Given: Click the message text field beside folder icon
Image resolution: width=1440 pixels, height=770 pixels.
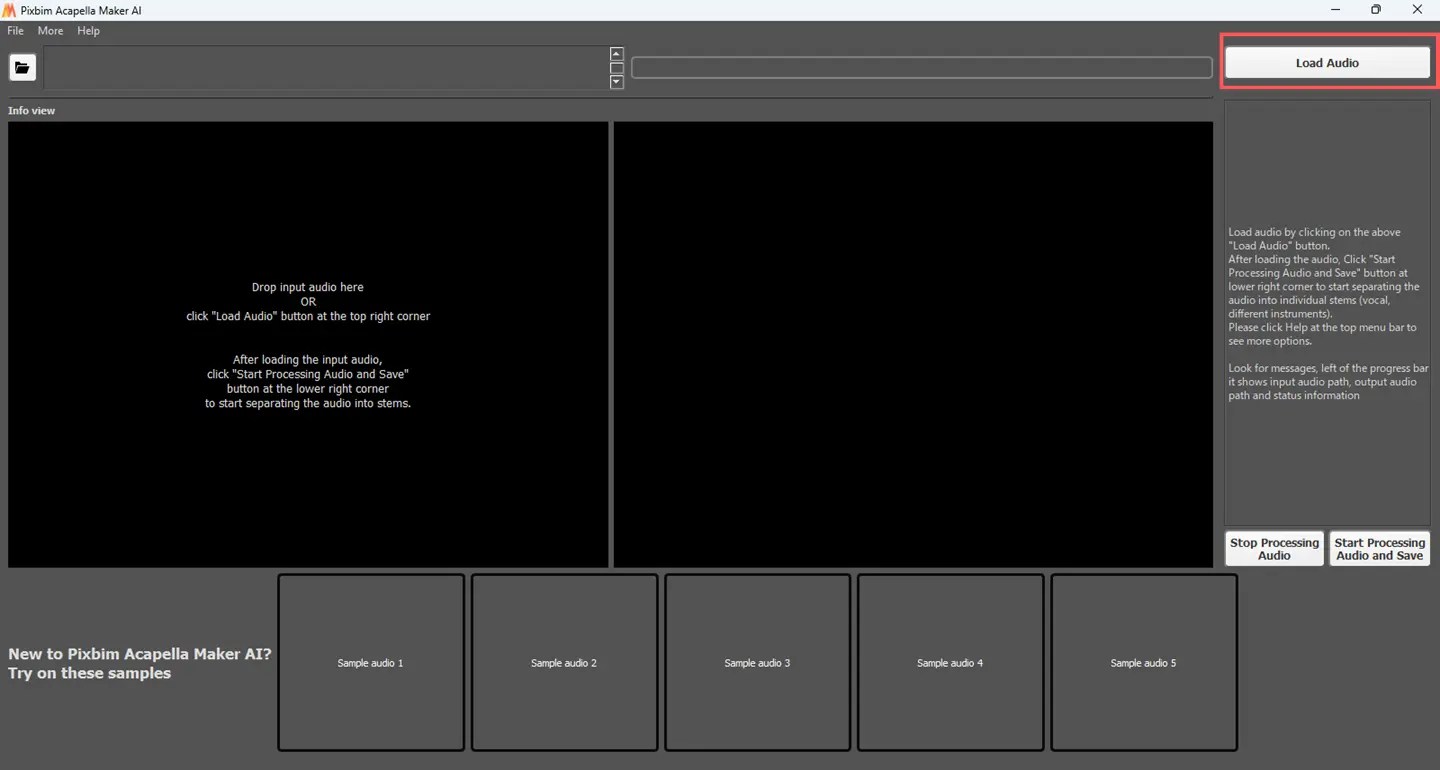Looking at the screenshot, I should point(325,68).
